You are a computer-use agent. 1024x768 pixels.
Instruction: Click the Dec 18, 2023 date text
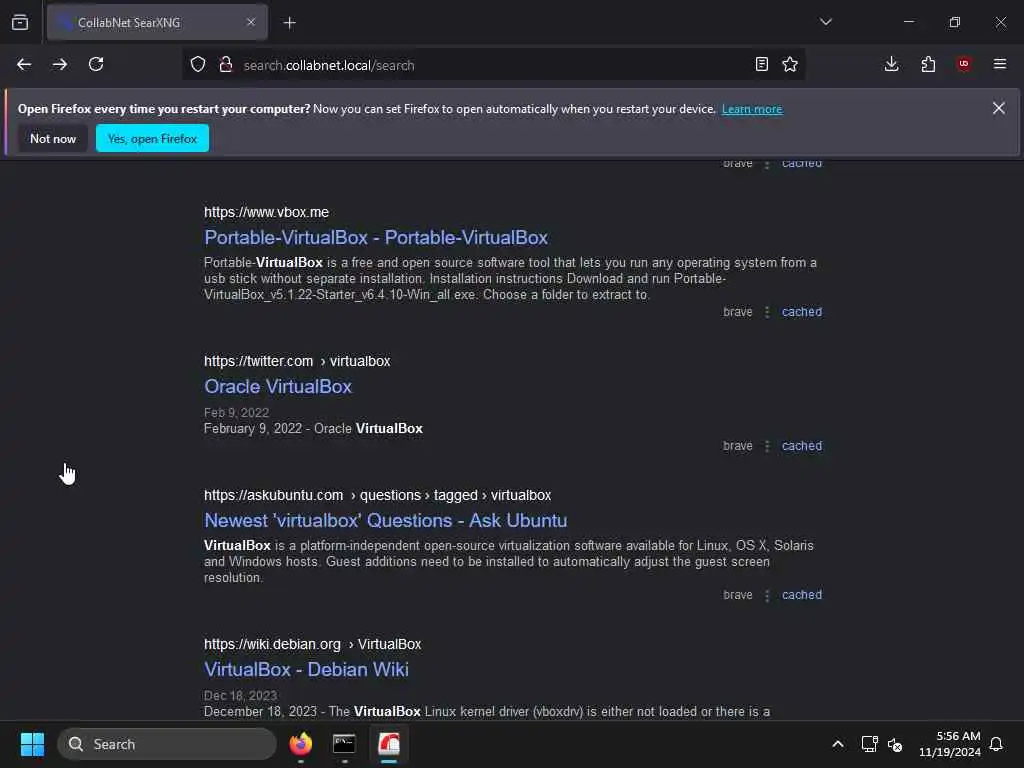(x=240, y=696)
